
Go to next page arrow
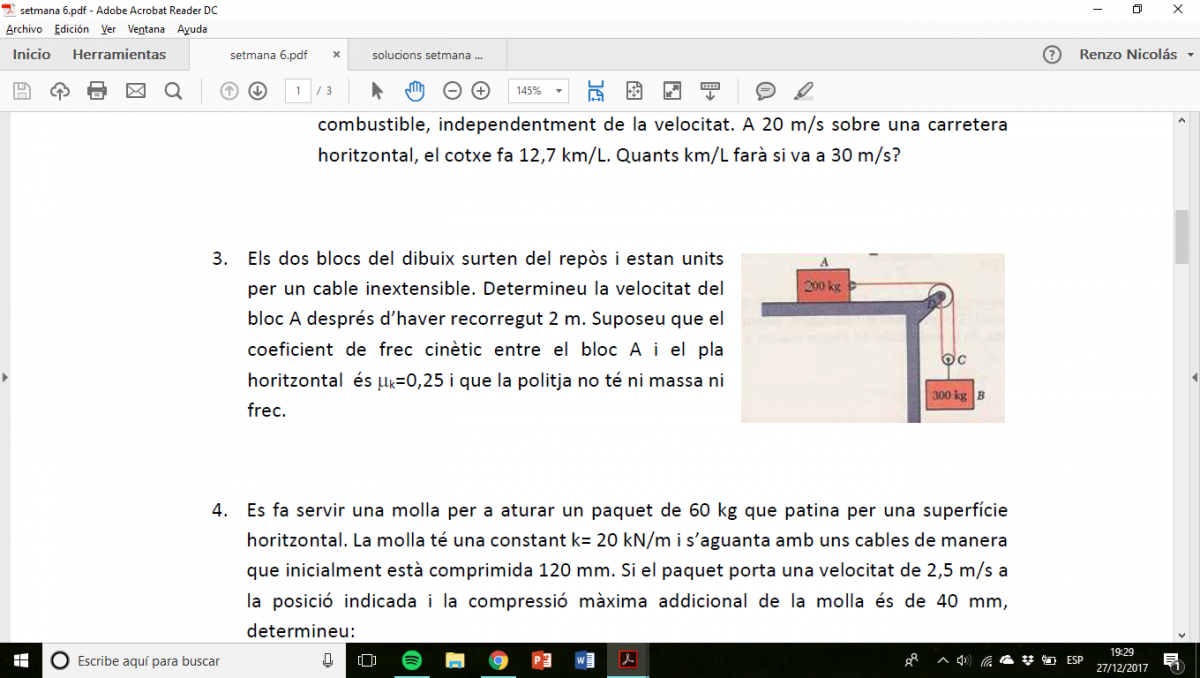[258, 91]
